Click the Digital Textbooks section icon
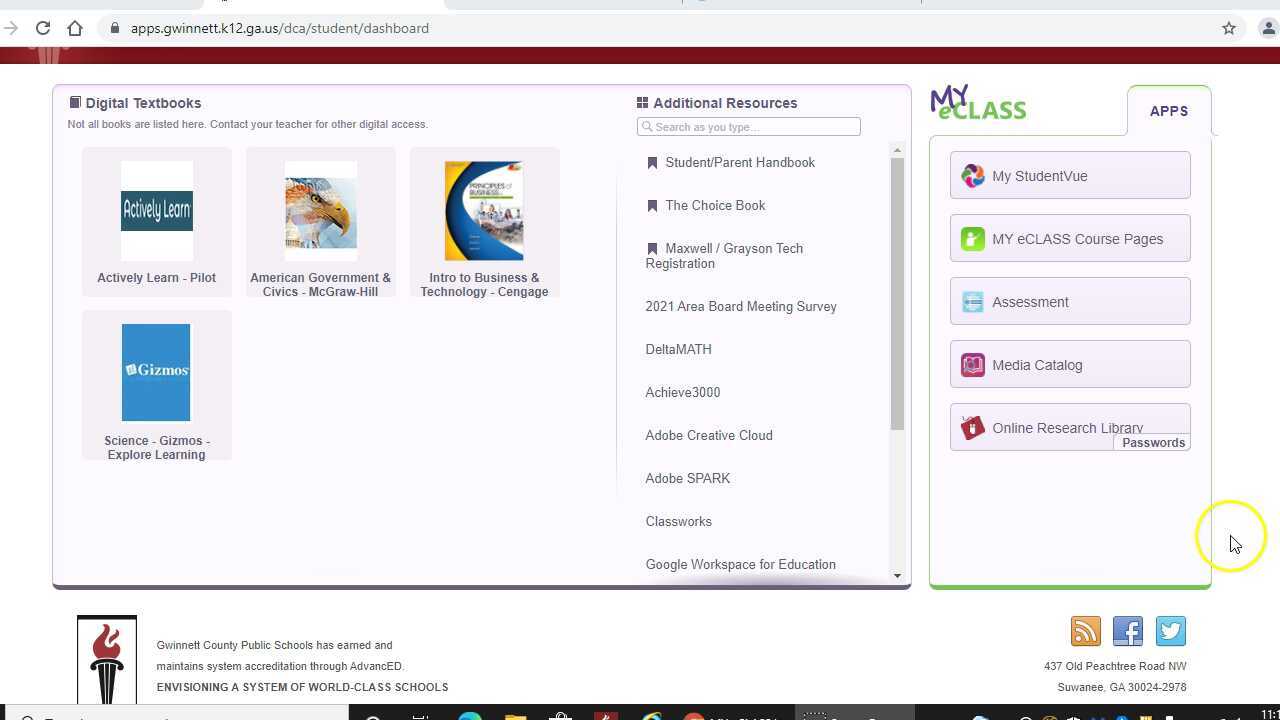 [x=75, y=101]
